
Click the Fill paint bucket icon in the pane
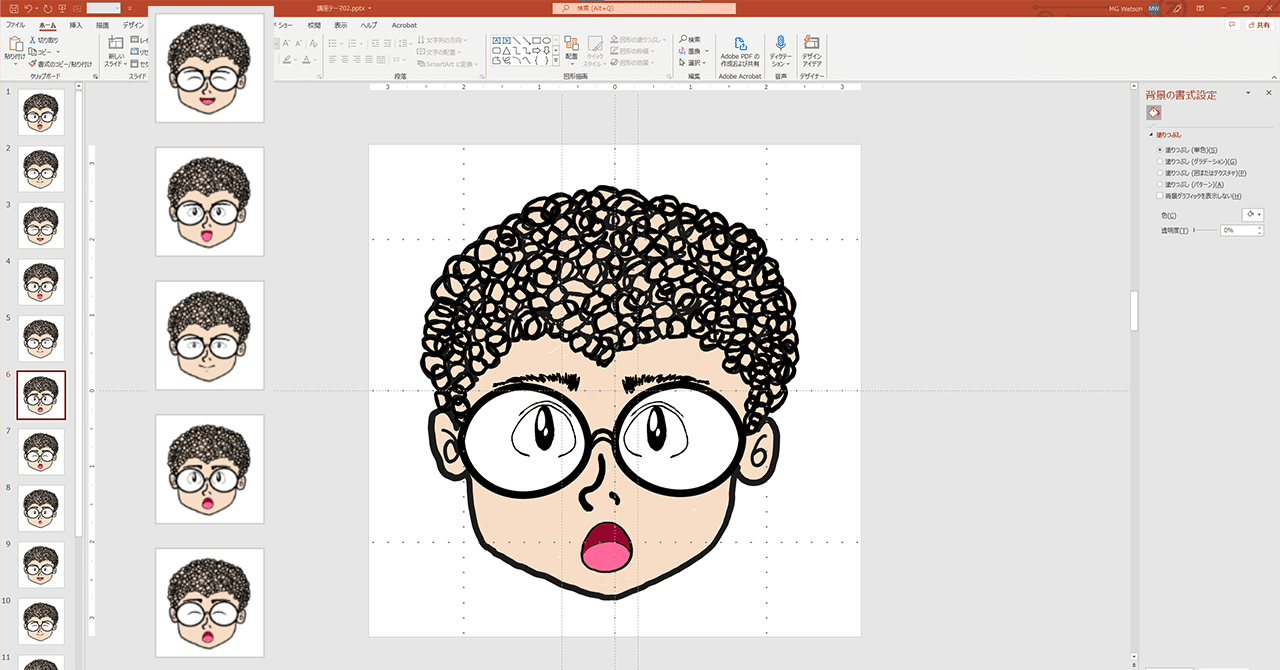pyautogui.click(x=1153, y=113)
